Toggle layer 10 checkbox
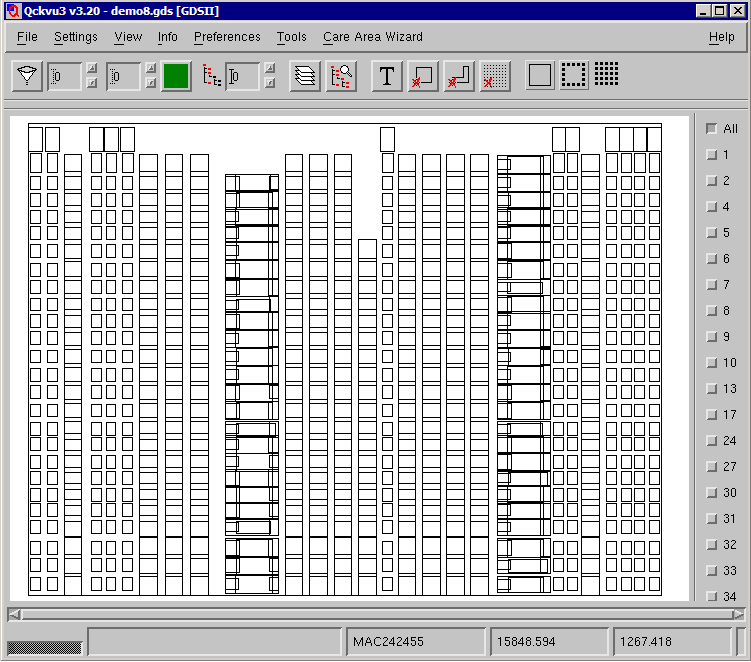The width and height of the screenshot is (751, 662). (x=711, y=363)
